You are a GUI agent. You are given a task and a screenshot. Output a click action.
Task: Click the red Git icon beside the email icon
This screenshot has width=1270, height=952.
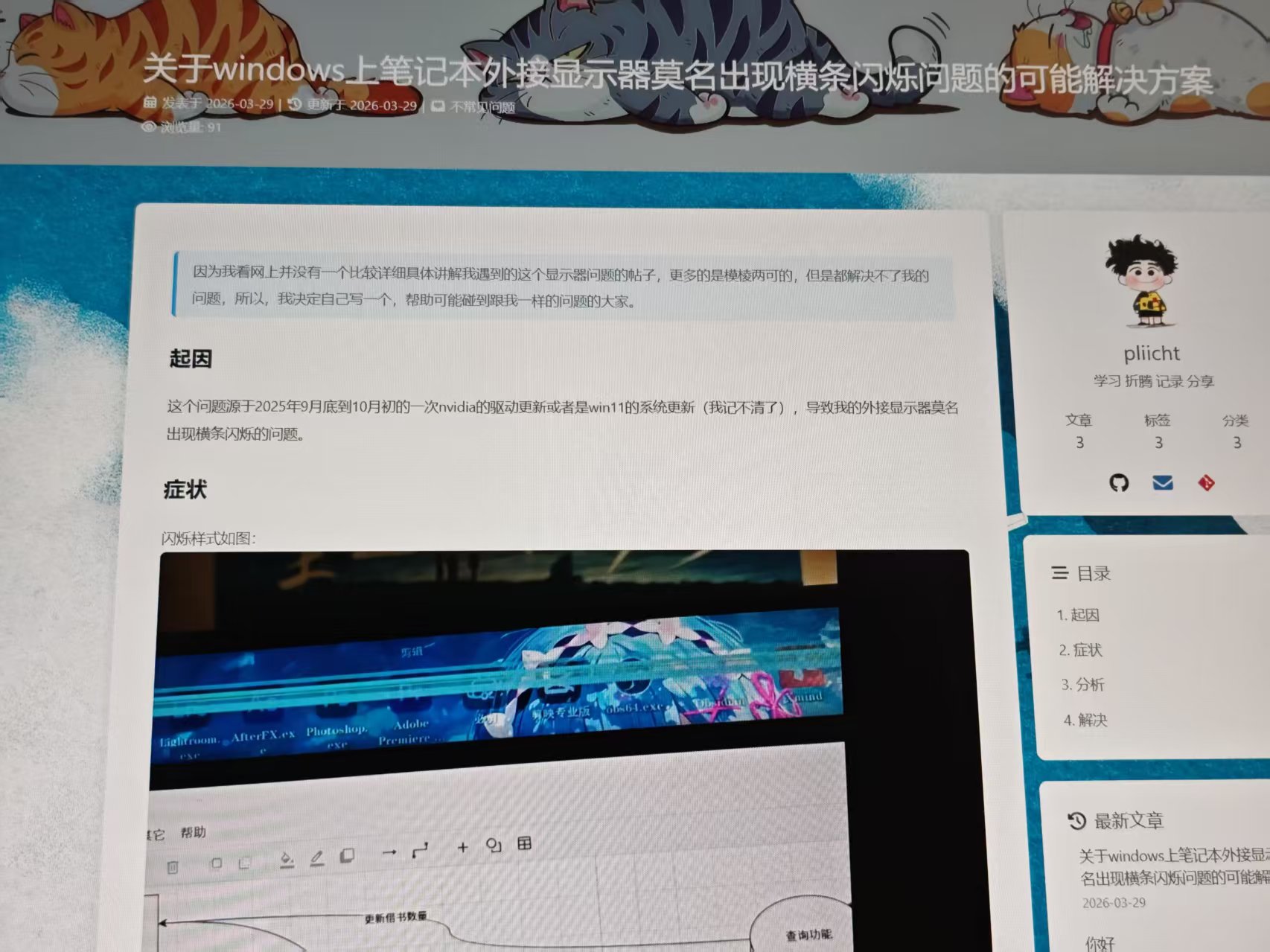pos(1206,482)
